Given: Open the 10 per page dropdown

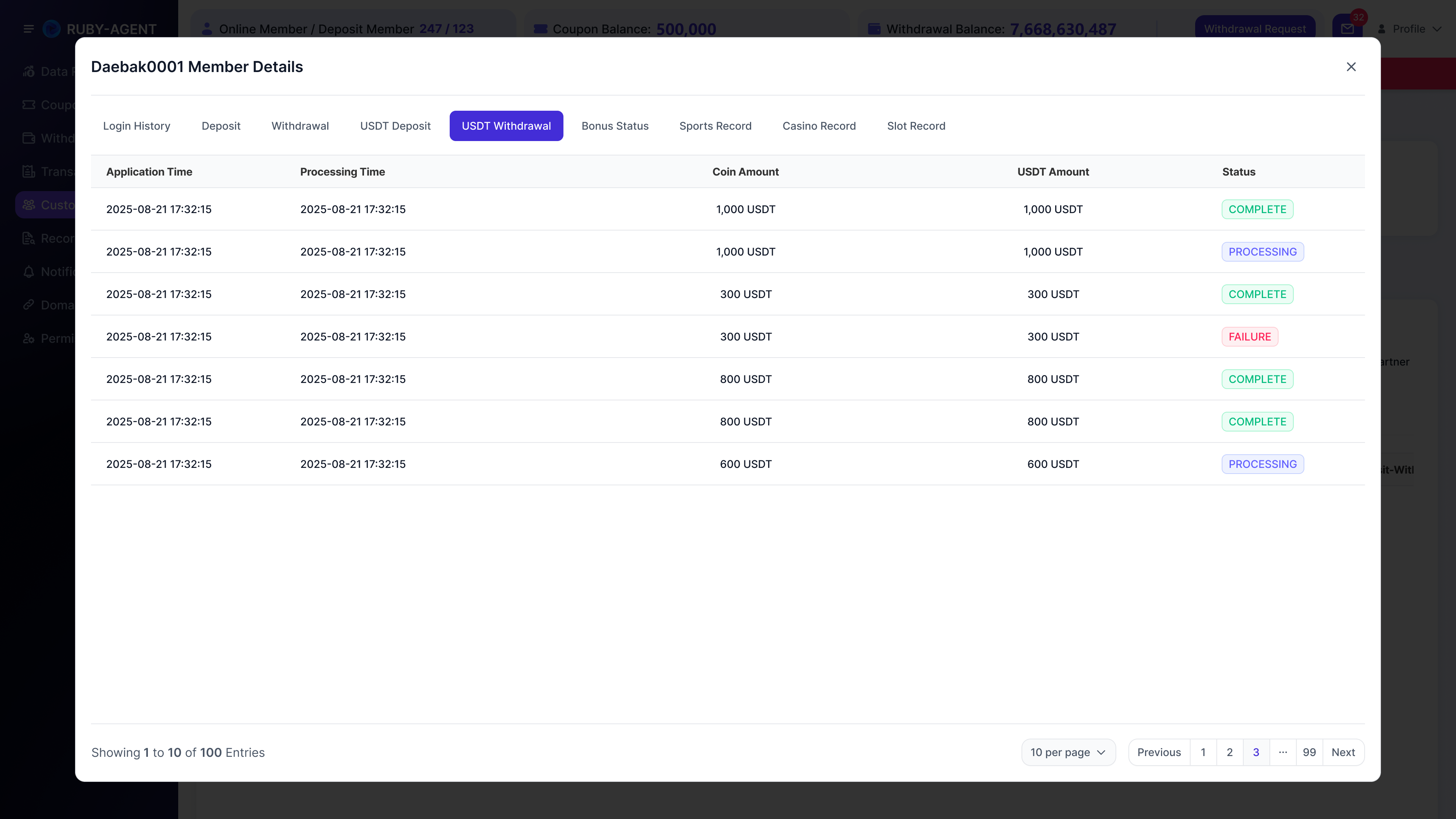Looking at the screenshot, I should tap(1068, 752).
